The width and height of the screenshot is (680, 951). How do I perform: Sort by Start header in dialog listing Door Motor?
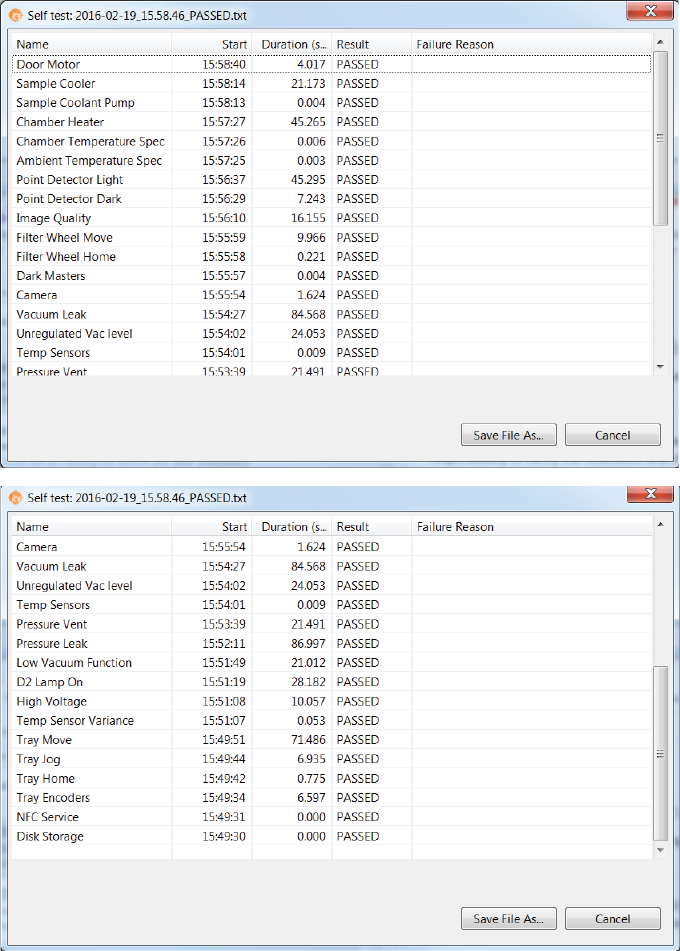(212, 44)
